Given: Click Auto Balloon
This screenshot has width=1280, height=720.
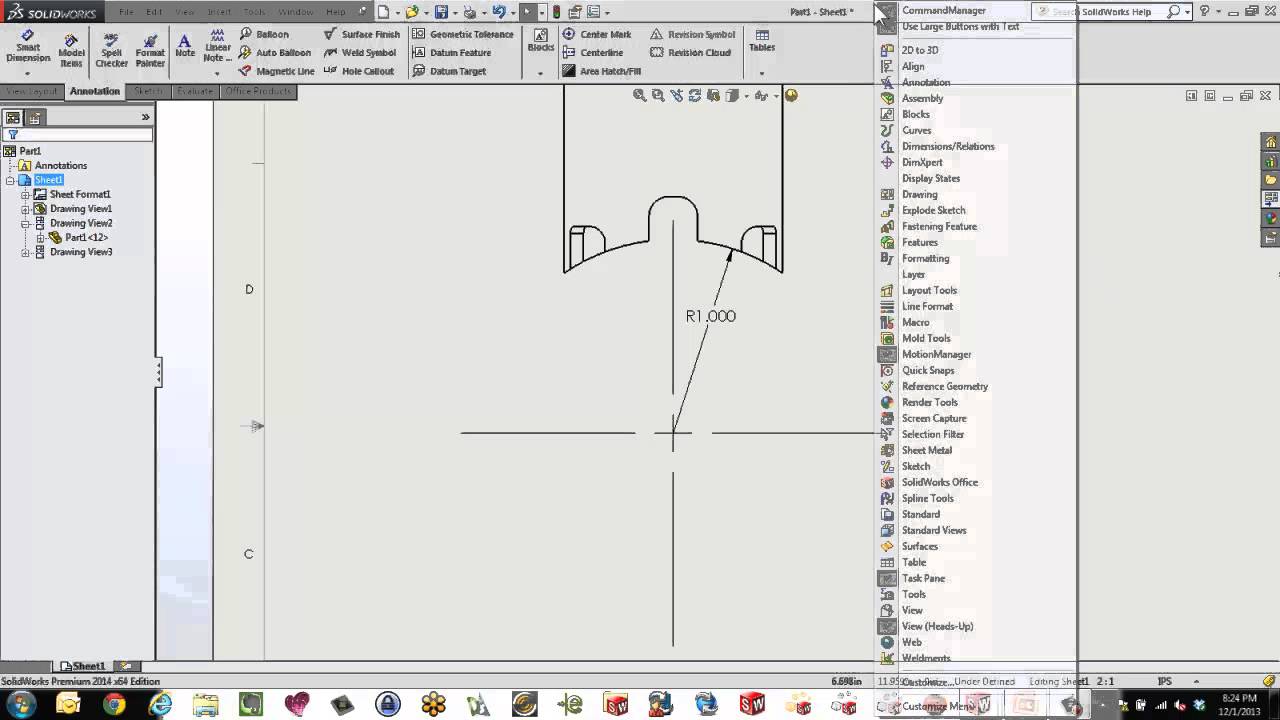Looking at the screenshot, I should pos(275,53).
